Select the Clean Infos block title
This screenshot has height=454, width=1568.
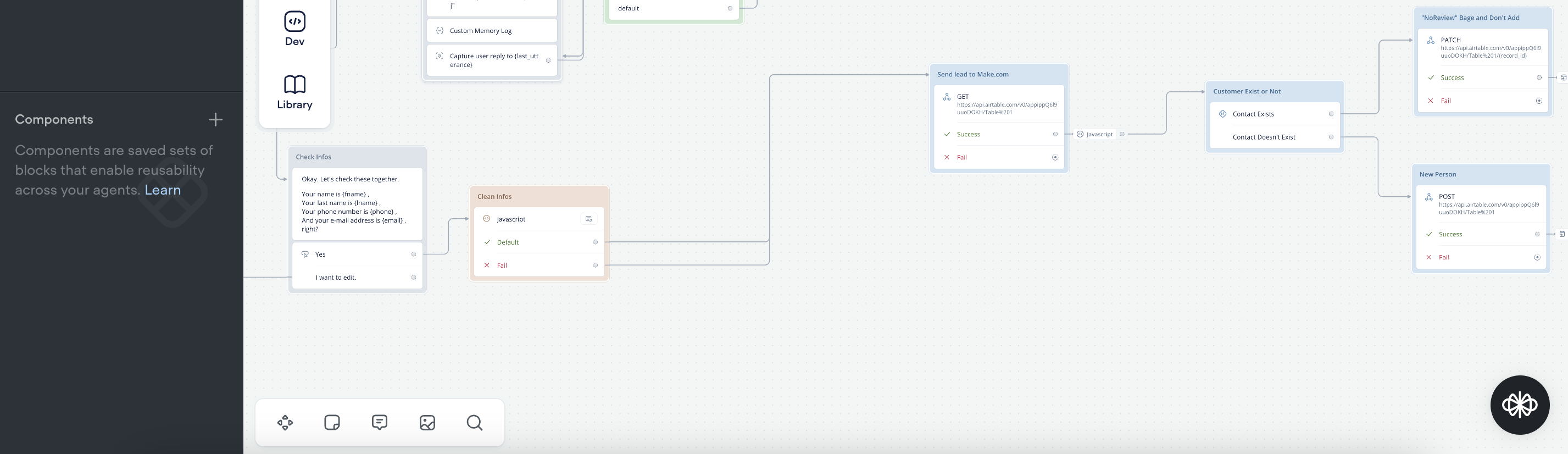(494, 197)
